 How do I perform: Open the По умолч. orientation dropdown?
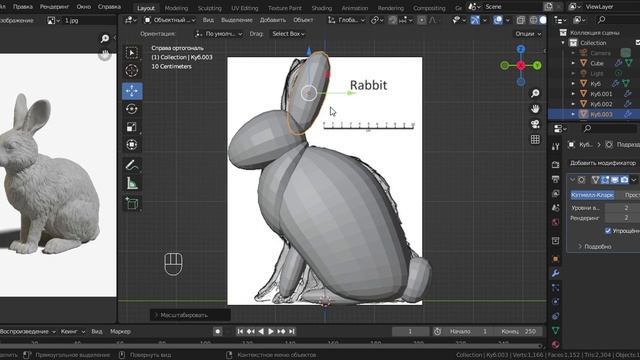(219, 34)
